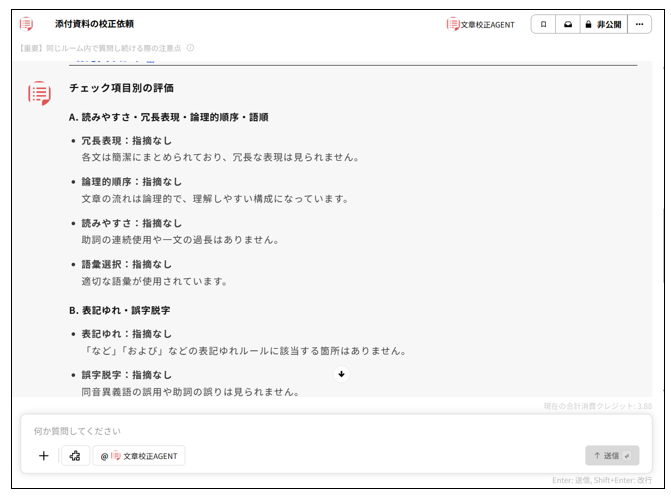Open the inbox tray icon in header
This screenshot has width=671, height=497.
(568, 24)
